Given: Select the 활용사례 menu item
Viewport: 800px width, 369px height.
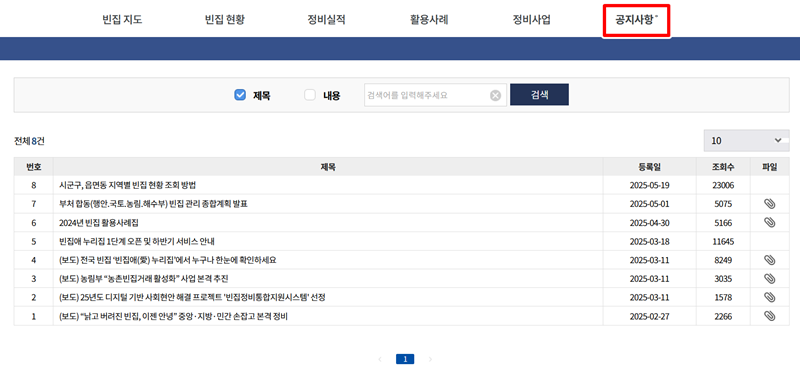Looking at the screenshot, I should [x=429, y=20].
